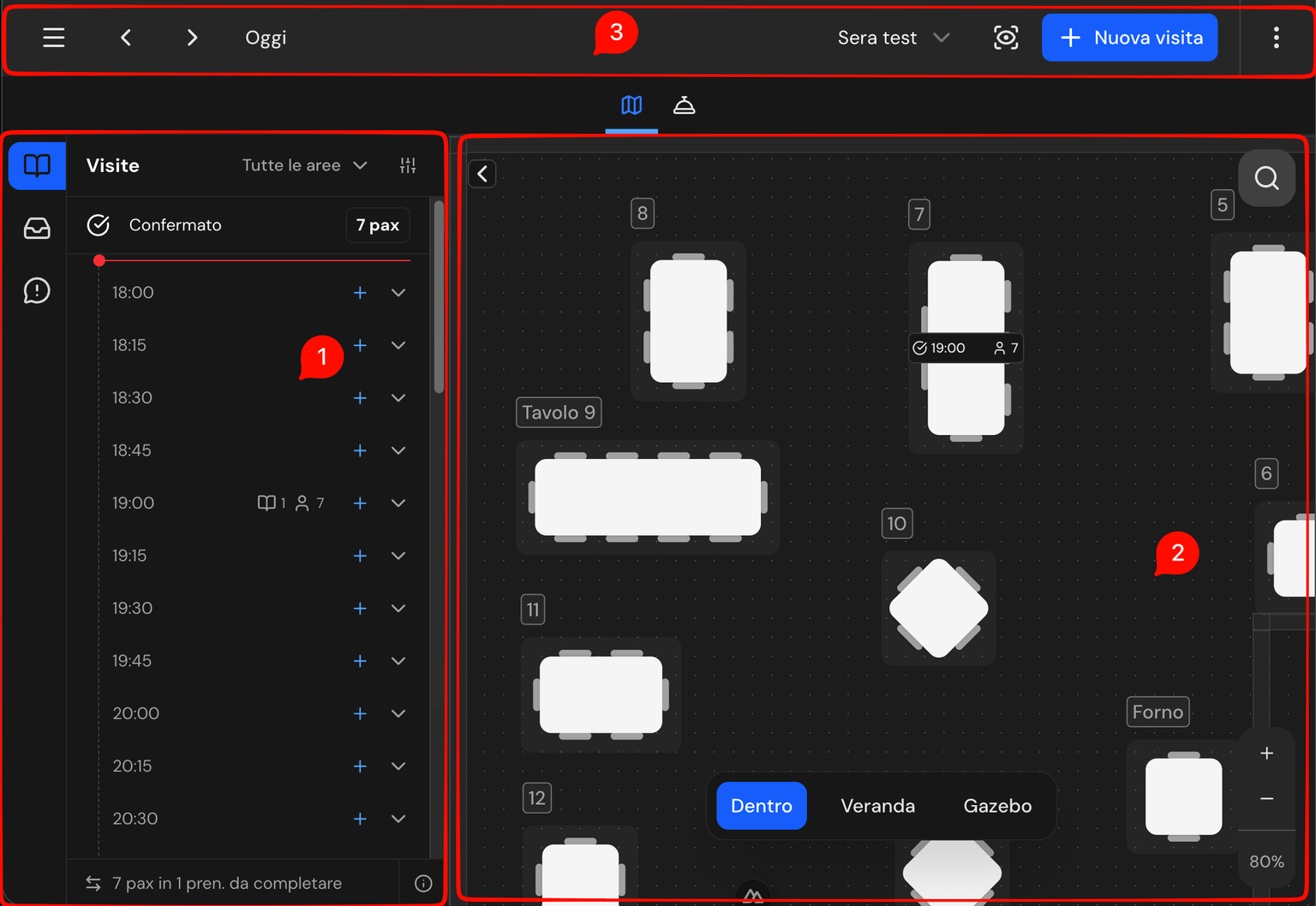Switch to the service bell tab

pos(684,105)
